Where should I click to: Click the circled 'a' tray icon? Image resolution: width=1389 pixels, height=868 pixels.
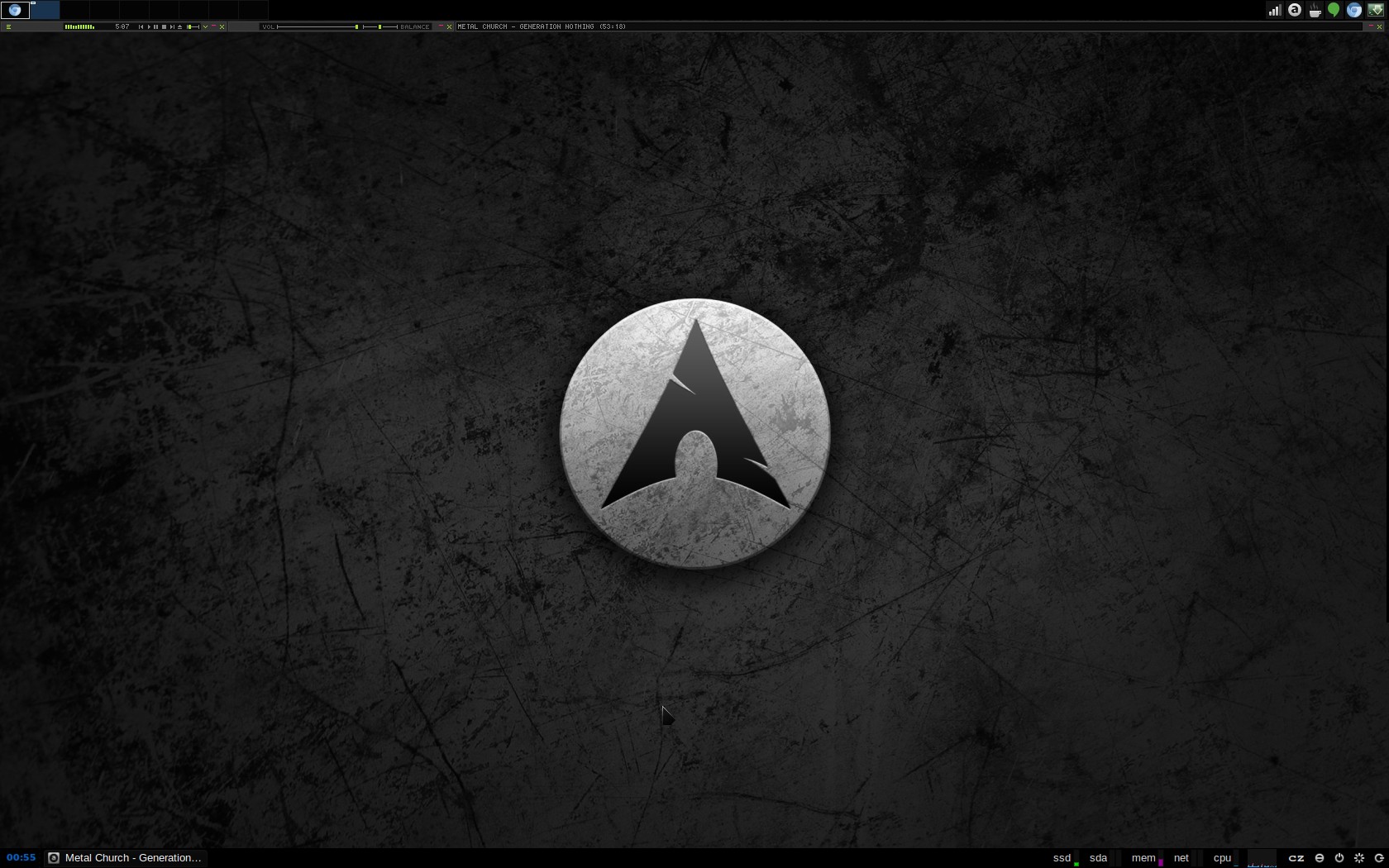tap(1295, 10)
